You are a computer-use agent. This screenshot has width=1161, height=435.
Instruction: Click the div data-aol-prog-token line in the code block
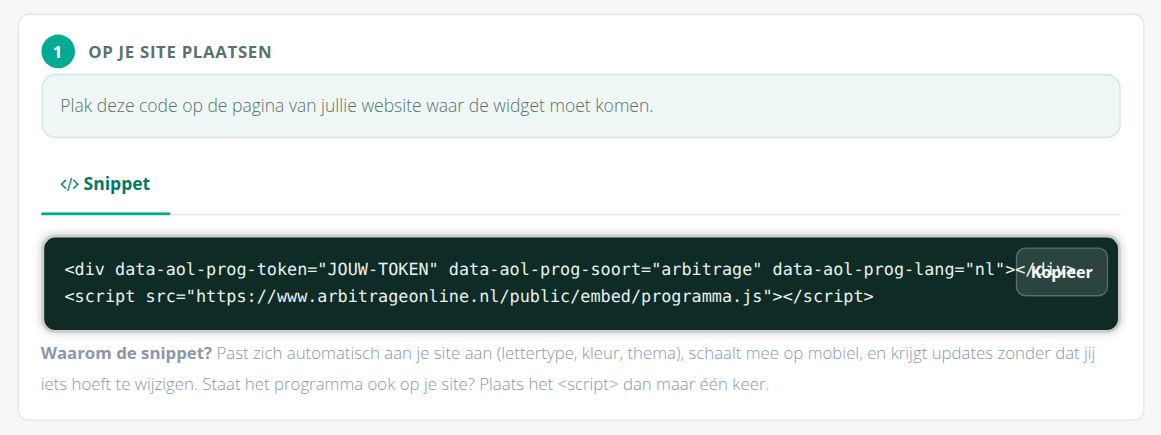[569, 268]
